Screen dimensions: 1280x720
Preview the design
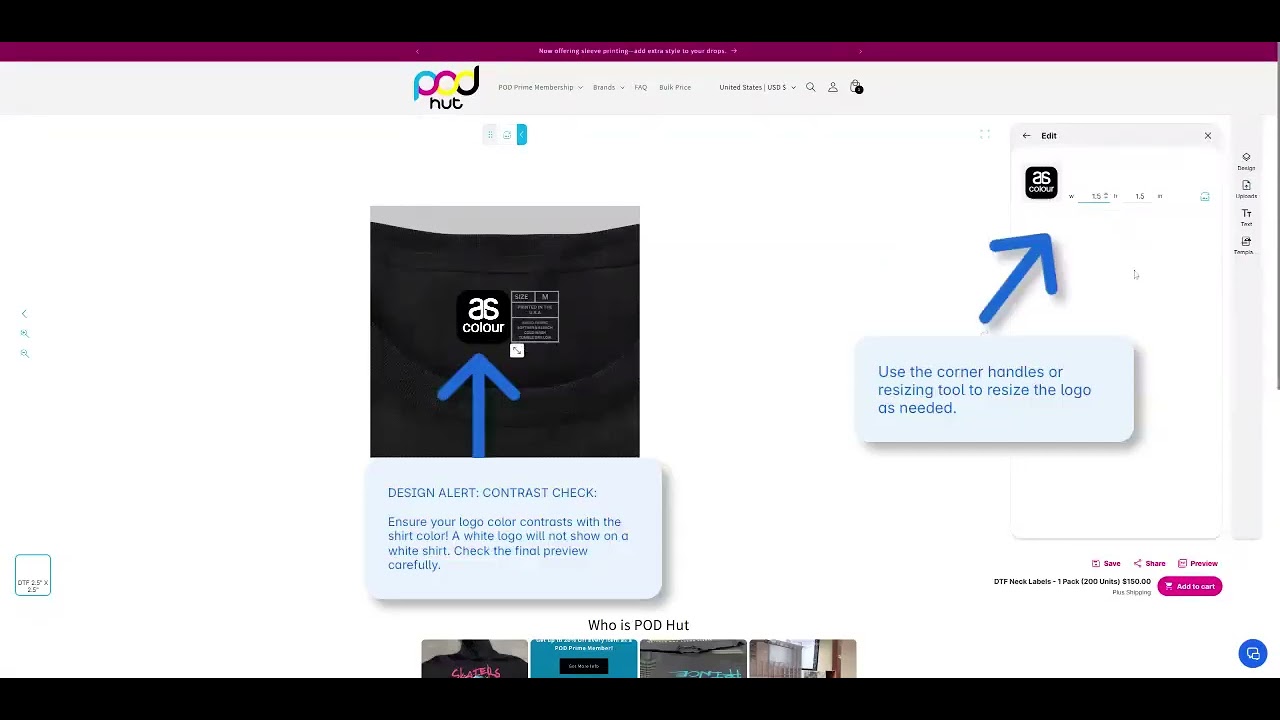click(1198, 564)
